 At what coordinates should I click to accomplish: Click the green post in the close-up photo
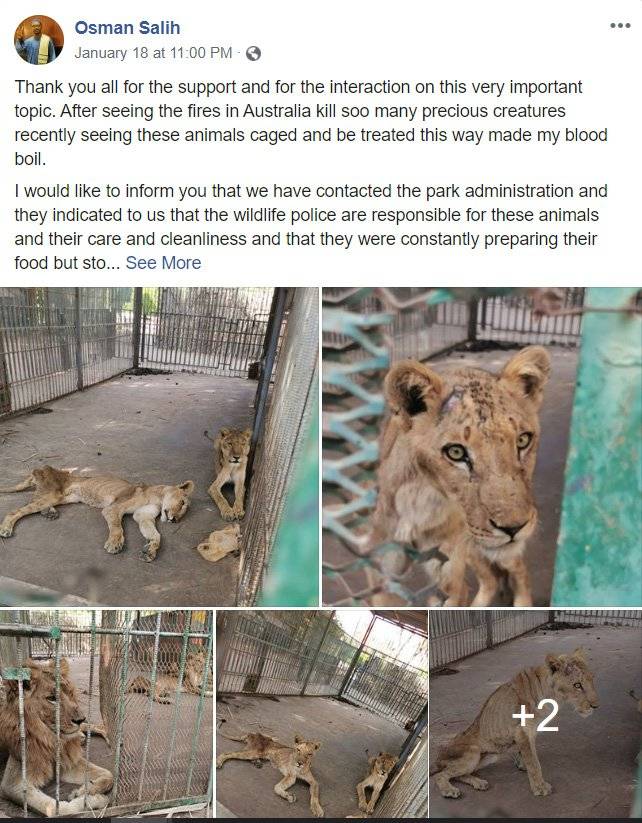click(x=598, y=446)
